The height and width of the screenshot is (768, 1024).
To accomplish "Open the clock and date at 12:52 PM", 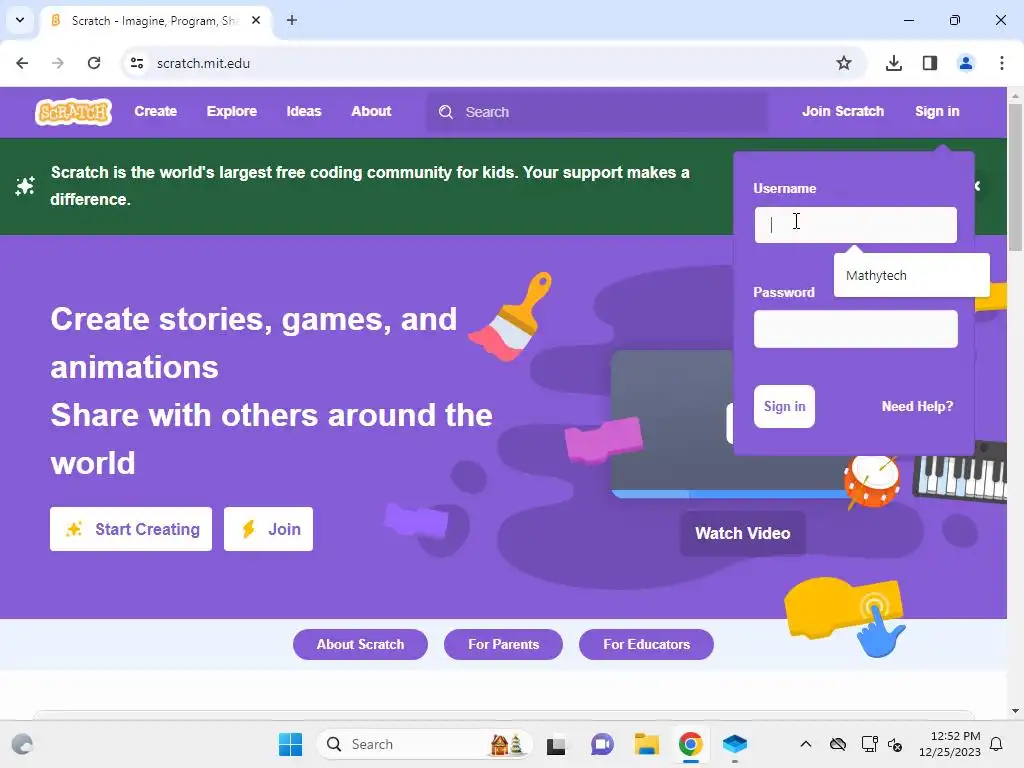I will point(950,744).
